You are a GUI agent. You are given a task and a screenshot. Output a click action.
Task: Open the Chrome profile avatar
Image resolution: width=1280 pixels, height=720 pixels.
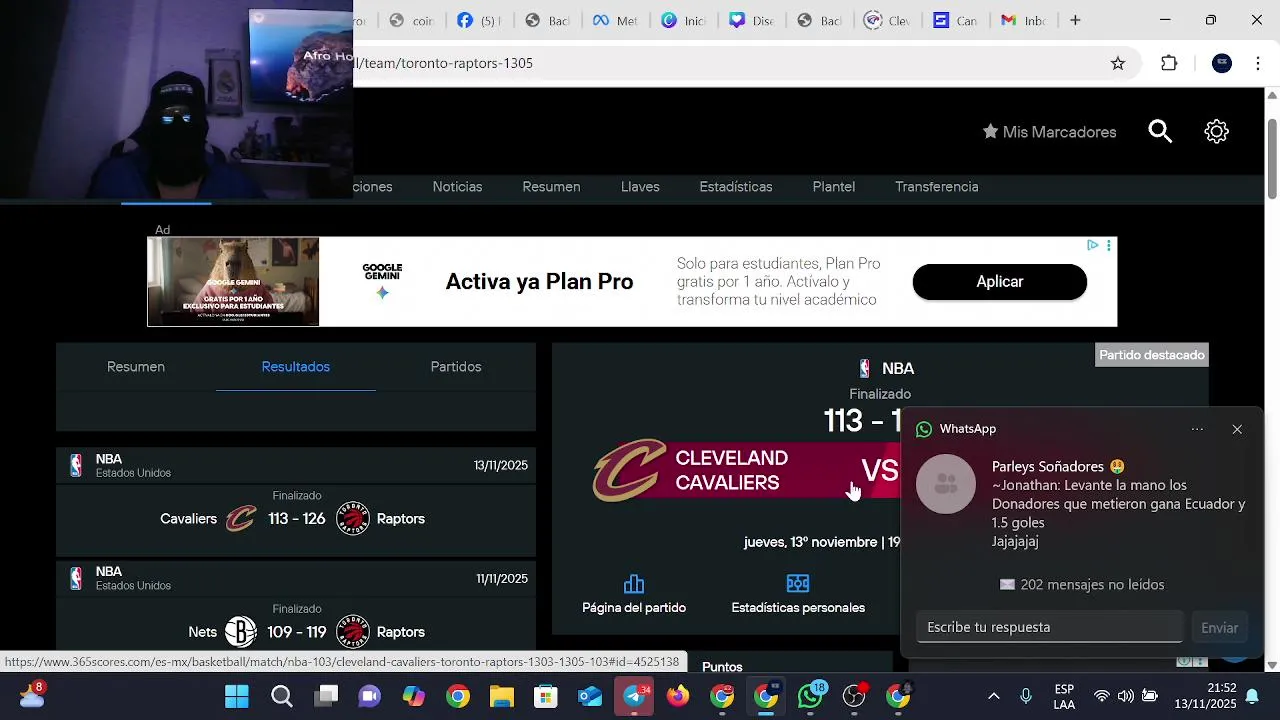coord(1222,63)
